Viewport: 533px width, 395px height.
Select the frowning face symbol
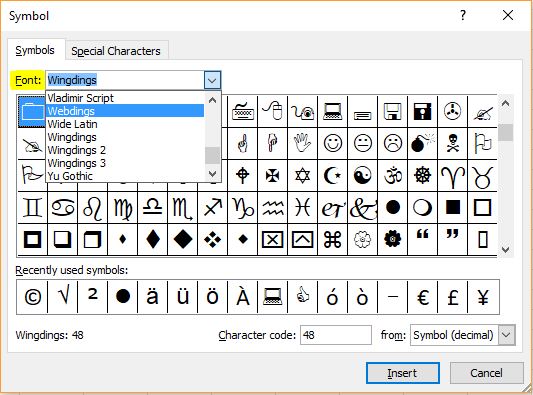coord(393,143)
